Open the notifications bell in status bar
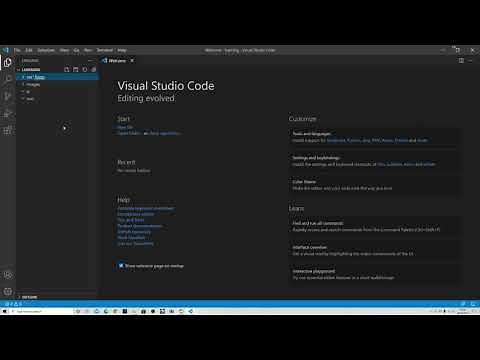This screenshot has width=480, height=360. (473, 304)
